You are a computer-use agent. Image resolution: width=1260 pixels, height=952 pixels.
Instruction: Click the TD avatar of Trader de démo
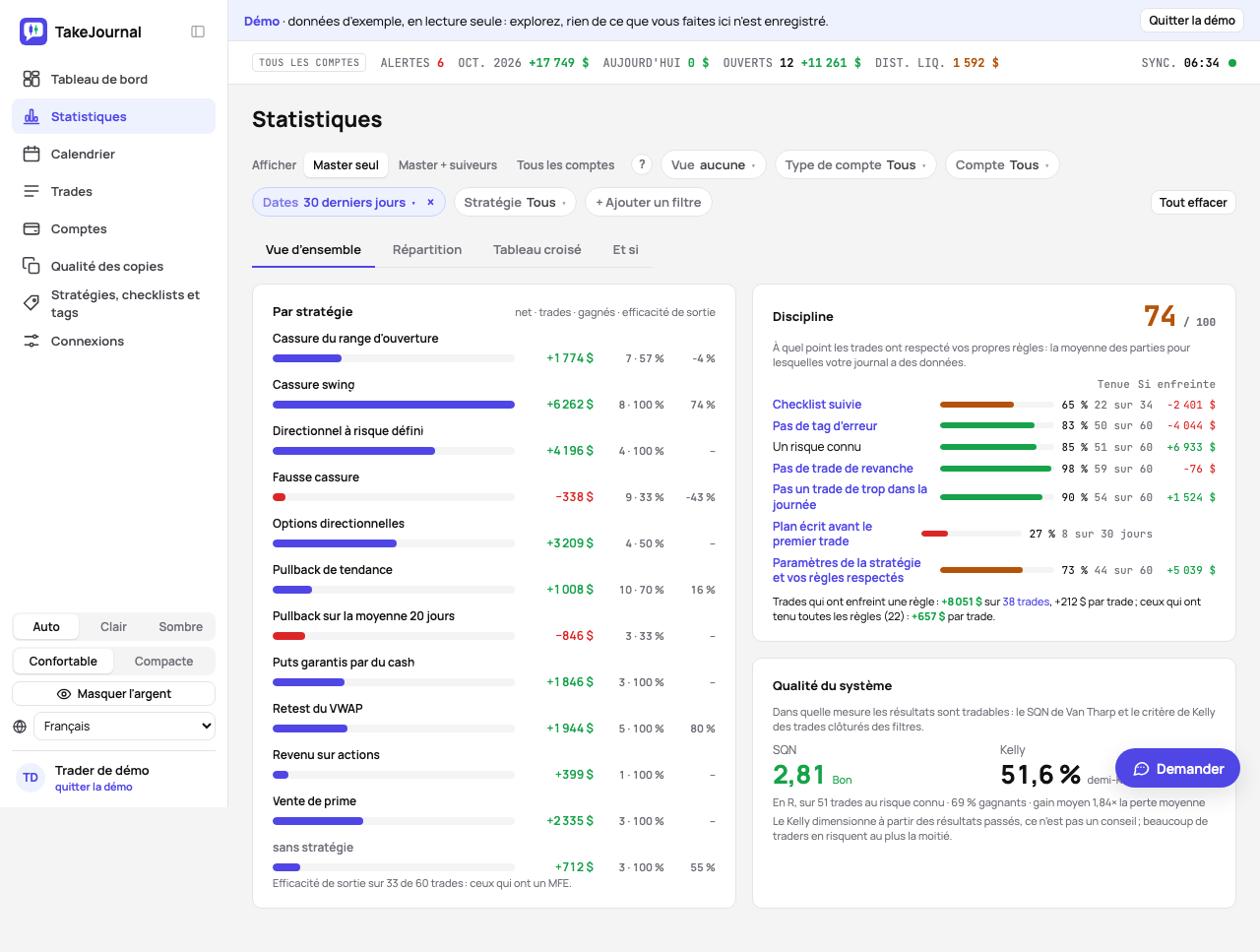[x=31, y=778]
